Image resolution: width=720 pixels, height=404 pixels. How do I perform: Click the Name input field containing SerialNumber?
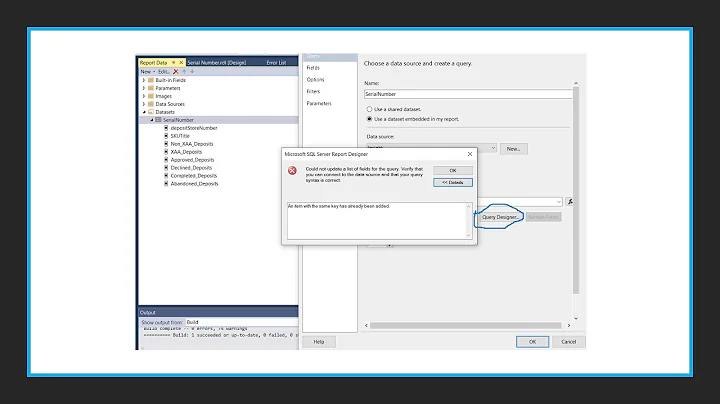467,94
